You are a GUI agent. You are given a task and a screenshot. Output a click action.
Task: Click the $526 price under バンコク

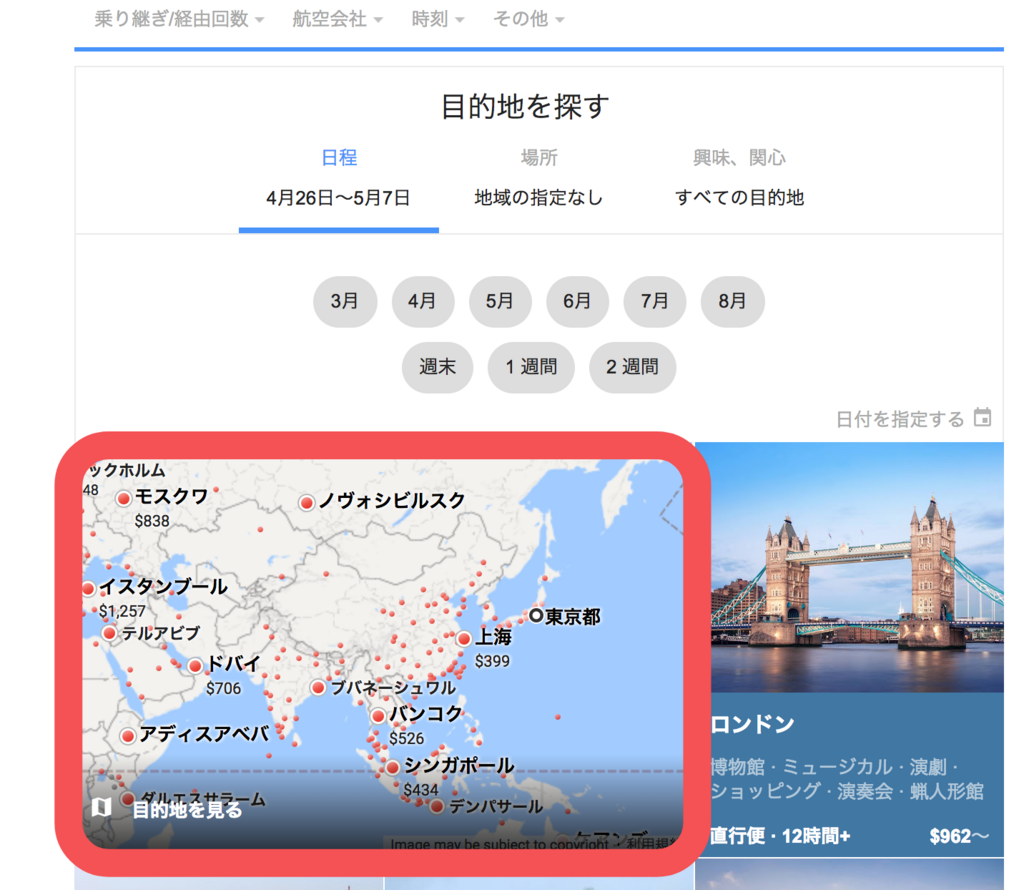tap(406, 738)
